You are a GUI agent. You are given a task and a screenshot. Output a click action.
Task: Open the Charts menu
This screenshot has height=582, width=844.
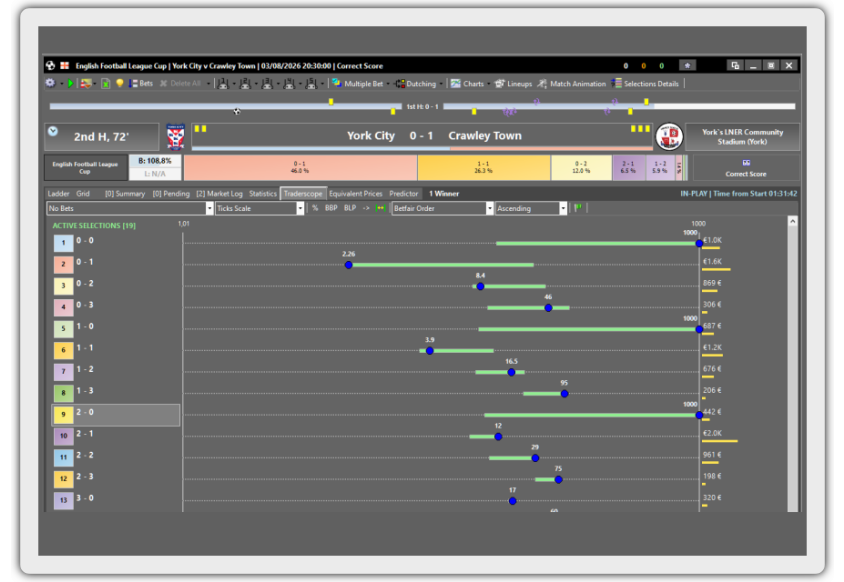tap(467, 83)
